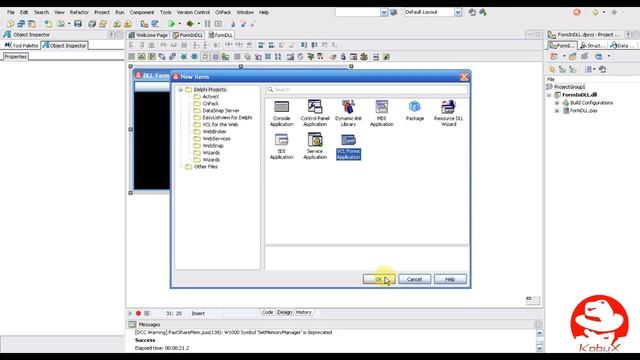Viewport: 640px width, 360px height.
Task: Click the Success line in Messages
Action: [x=145, y=340]
